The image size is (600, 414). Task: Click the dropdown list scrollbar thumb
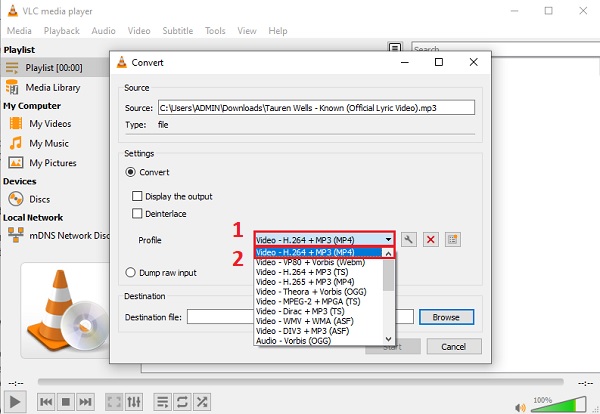coord(388,275)
